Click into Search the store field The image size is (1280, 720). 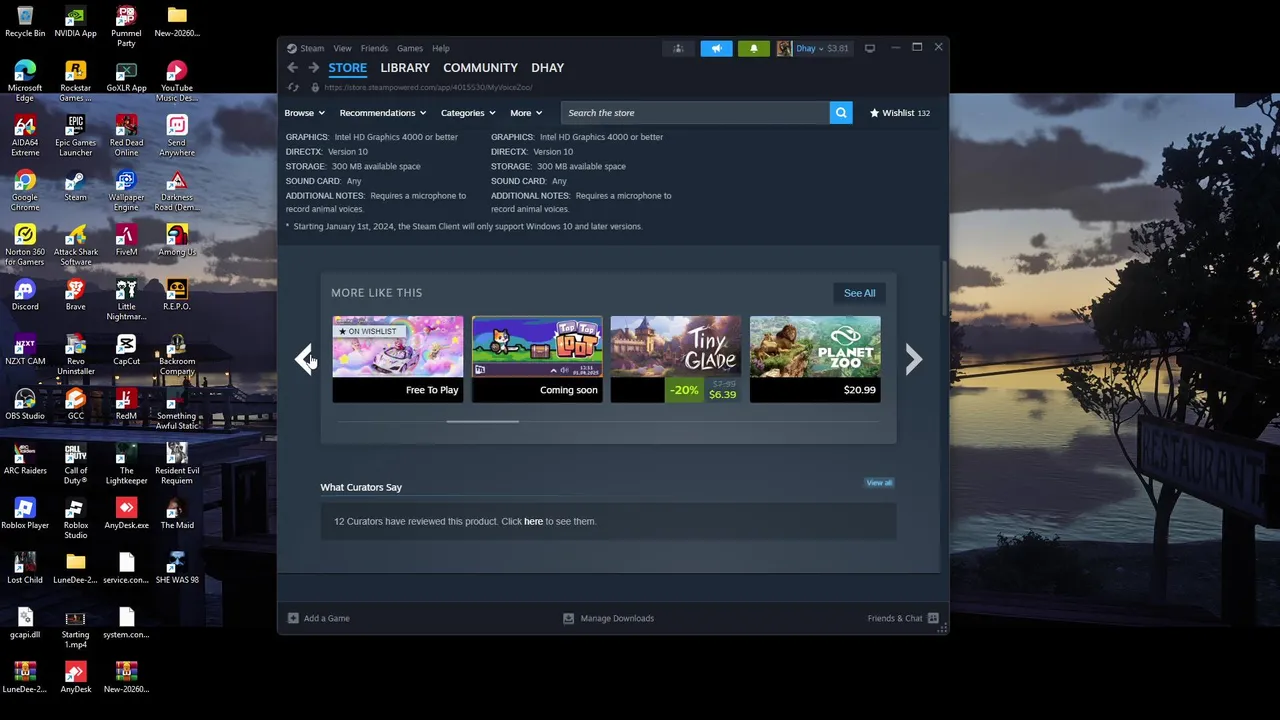click(694, 113)
